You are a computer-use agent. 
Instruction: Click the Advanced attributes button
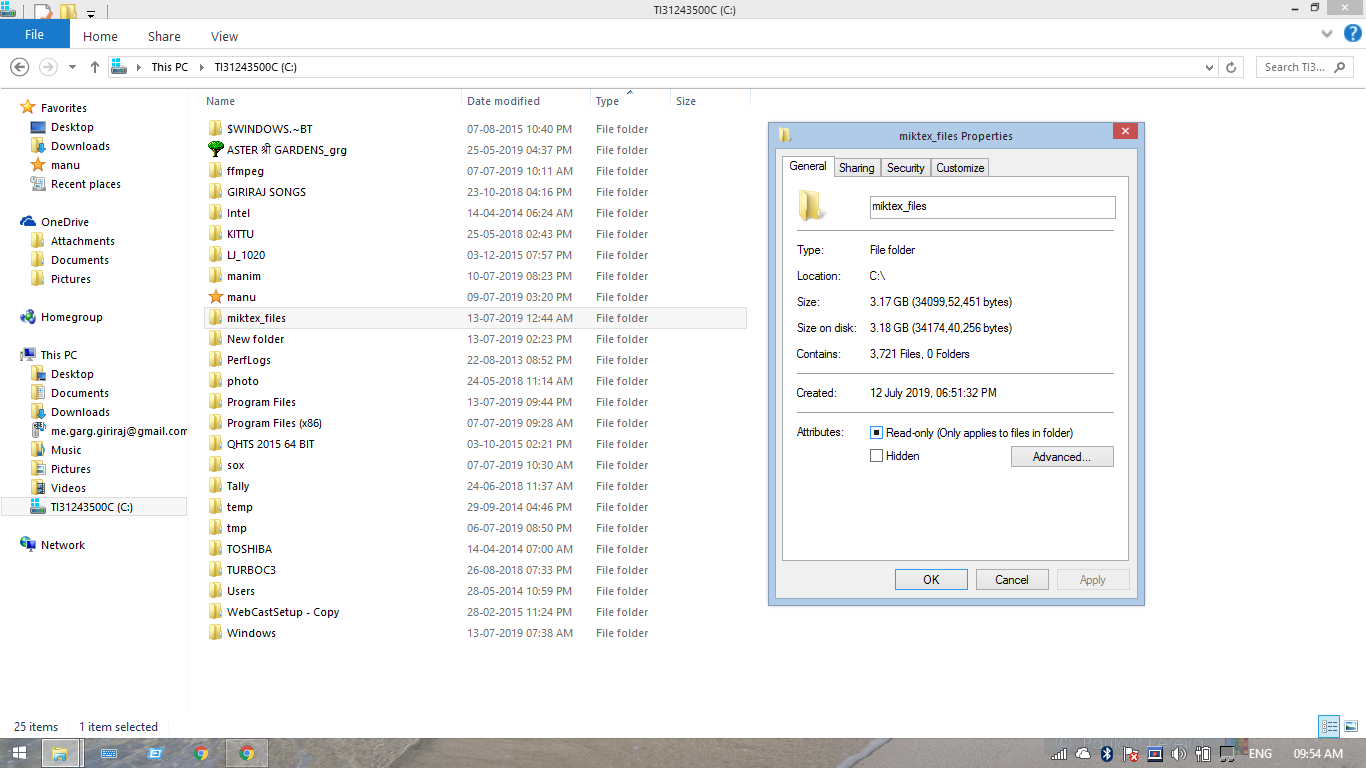(1062, 456)
